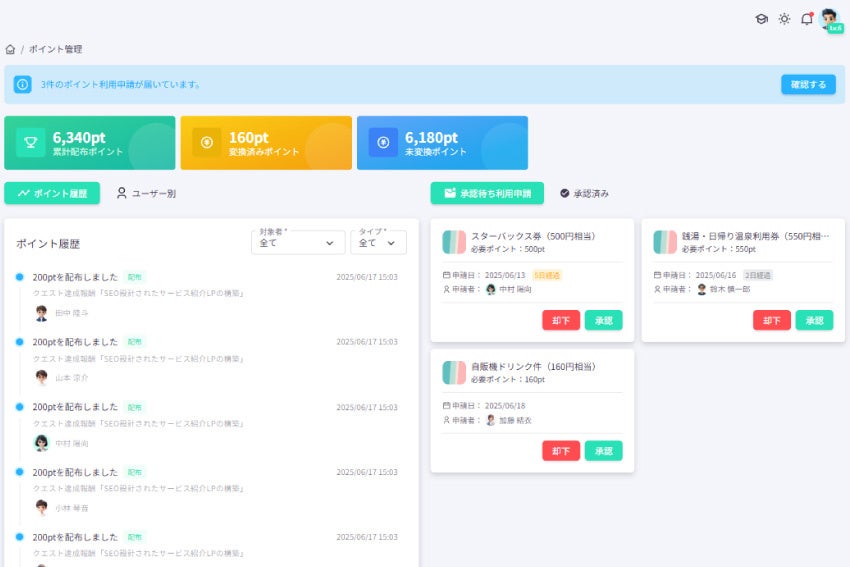This screenshot has height=567, width=850.
Task: Approve the スターバックス券 request with 承認
Action: pyautogui.click(x=603, y=320)
